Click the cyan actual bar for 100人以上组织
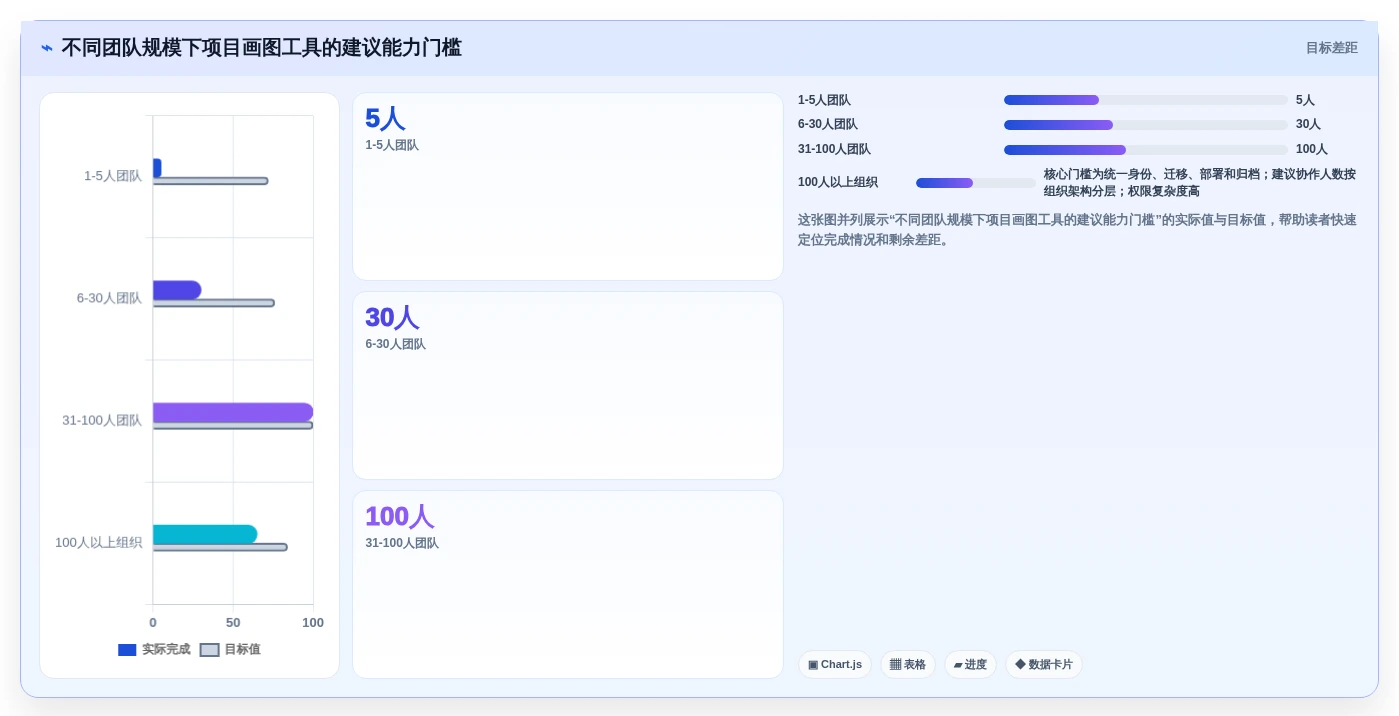The height and width of the screenshot is (716, 1399). [205, 534]
